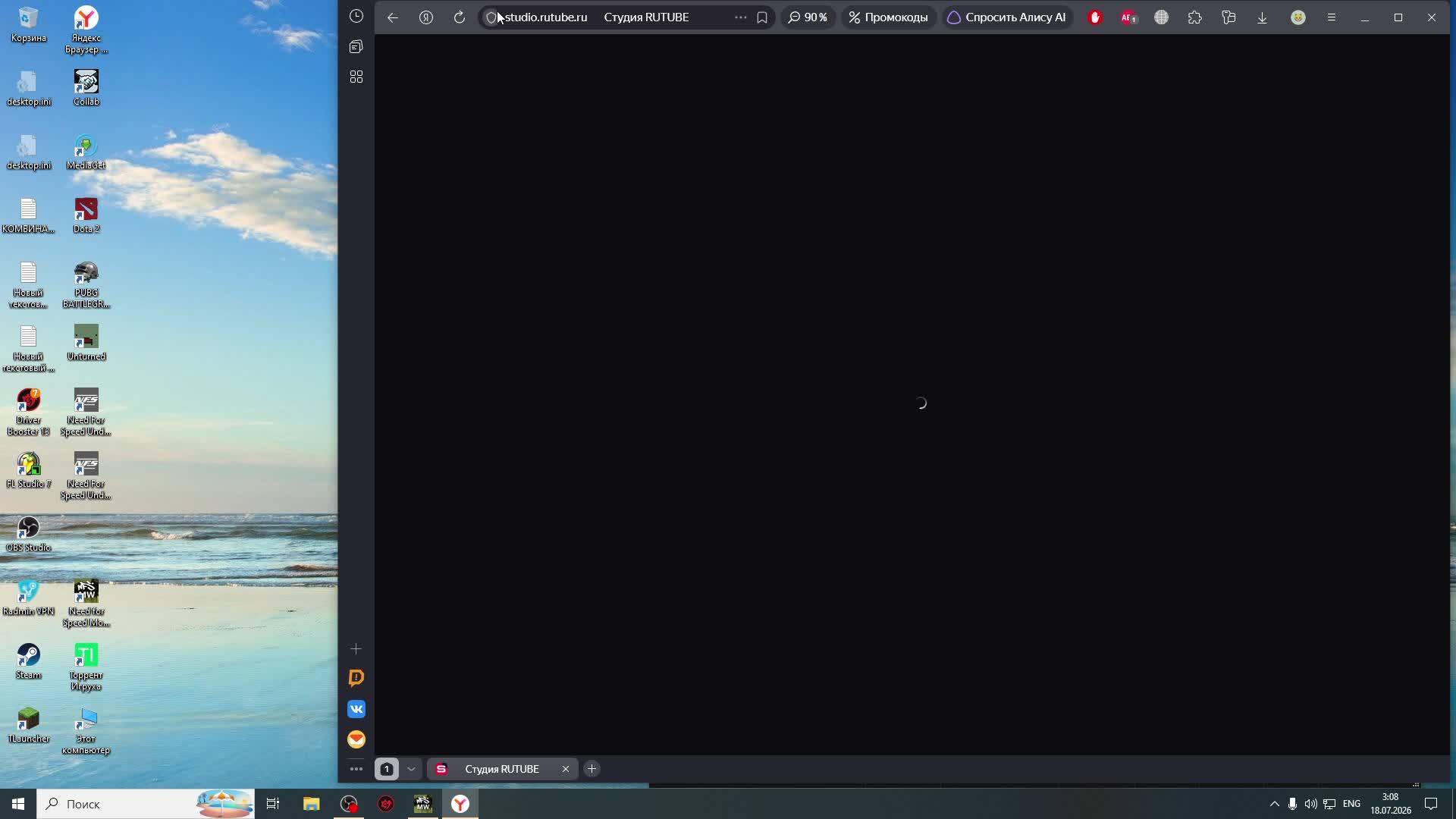Select the FL Studio 7 desktop shortcut
1456x819 pixels.
(29, 470)
